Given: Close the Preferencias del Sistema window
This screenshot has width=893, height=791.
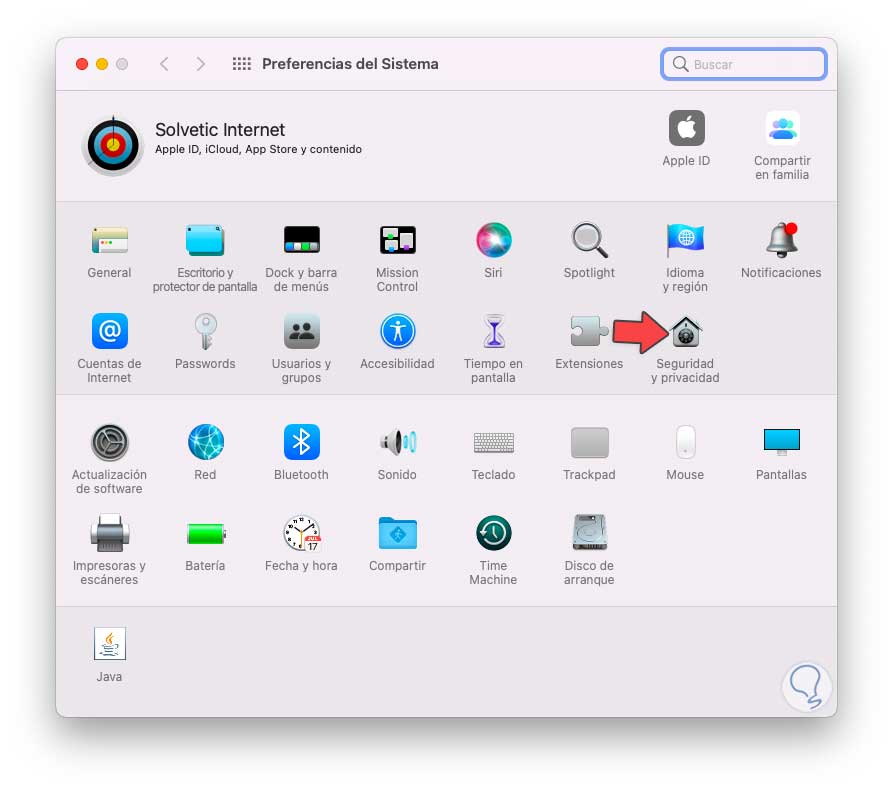Looking at the screenshot, I should click(82, 64).
